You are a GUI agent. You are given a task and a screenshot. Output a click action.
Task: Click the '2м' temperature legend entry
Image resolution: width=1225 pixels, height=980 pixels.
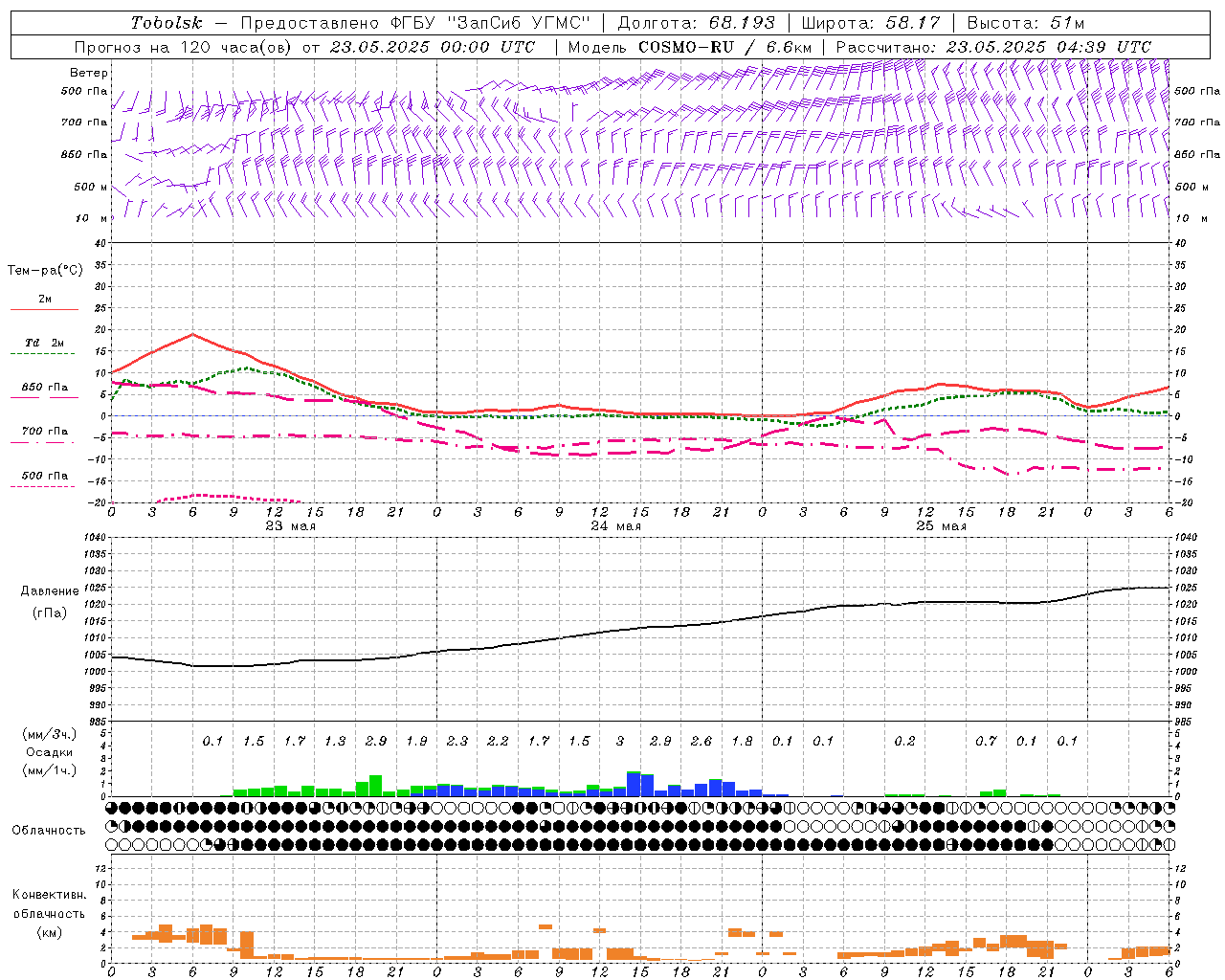point(45,300)
